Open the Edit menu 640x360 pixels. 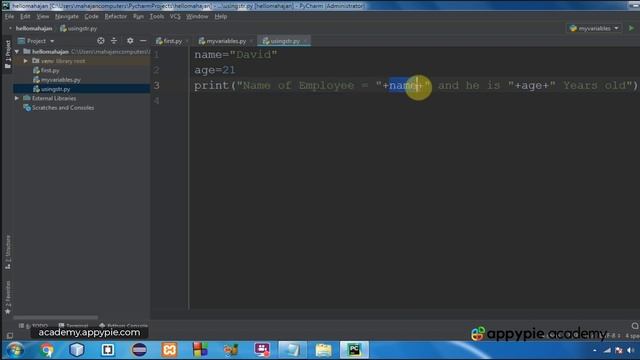click(x=25, y=16)
